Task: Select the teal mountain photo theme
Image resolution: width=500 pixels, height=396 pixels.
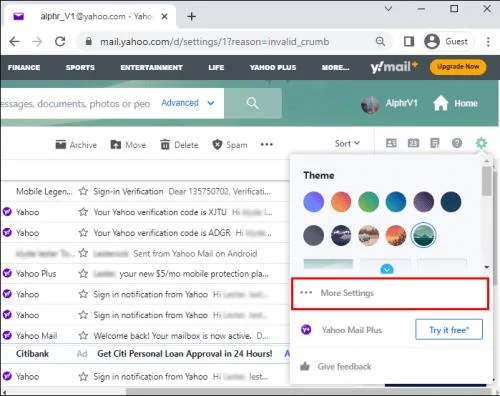Action: (423, 235)
